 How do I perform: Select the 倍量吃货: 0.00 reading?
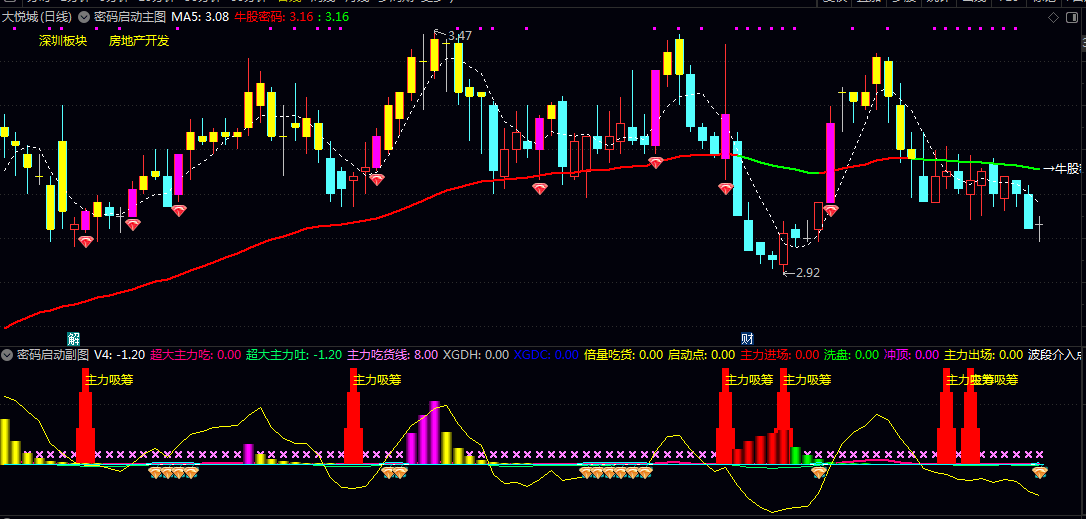tap(623, 355)
